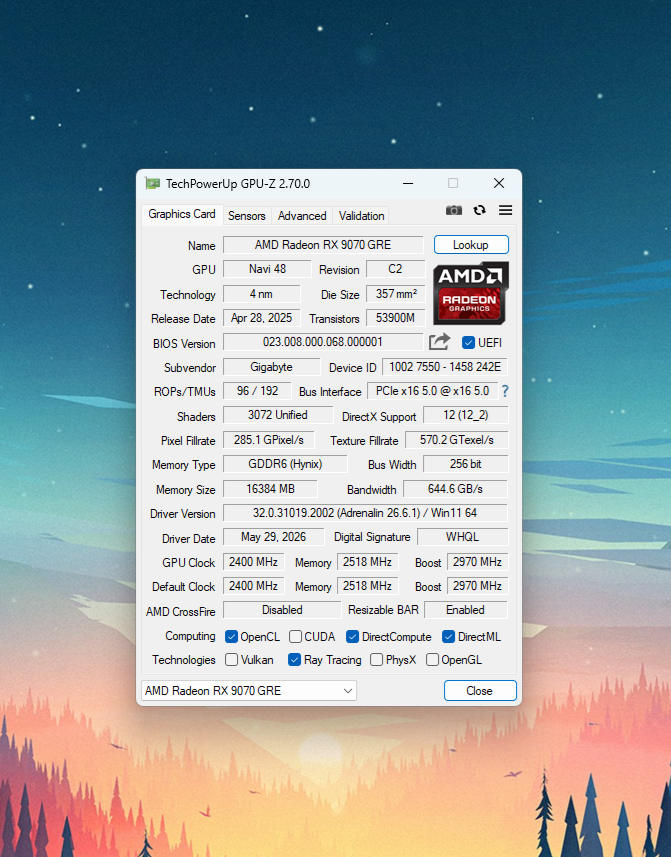Click the Subvendor value Gigabyte
Viewport: 671px width, 857px height.
pyautogui.click(x=271, y=367)
